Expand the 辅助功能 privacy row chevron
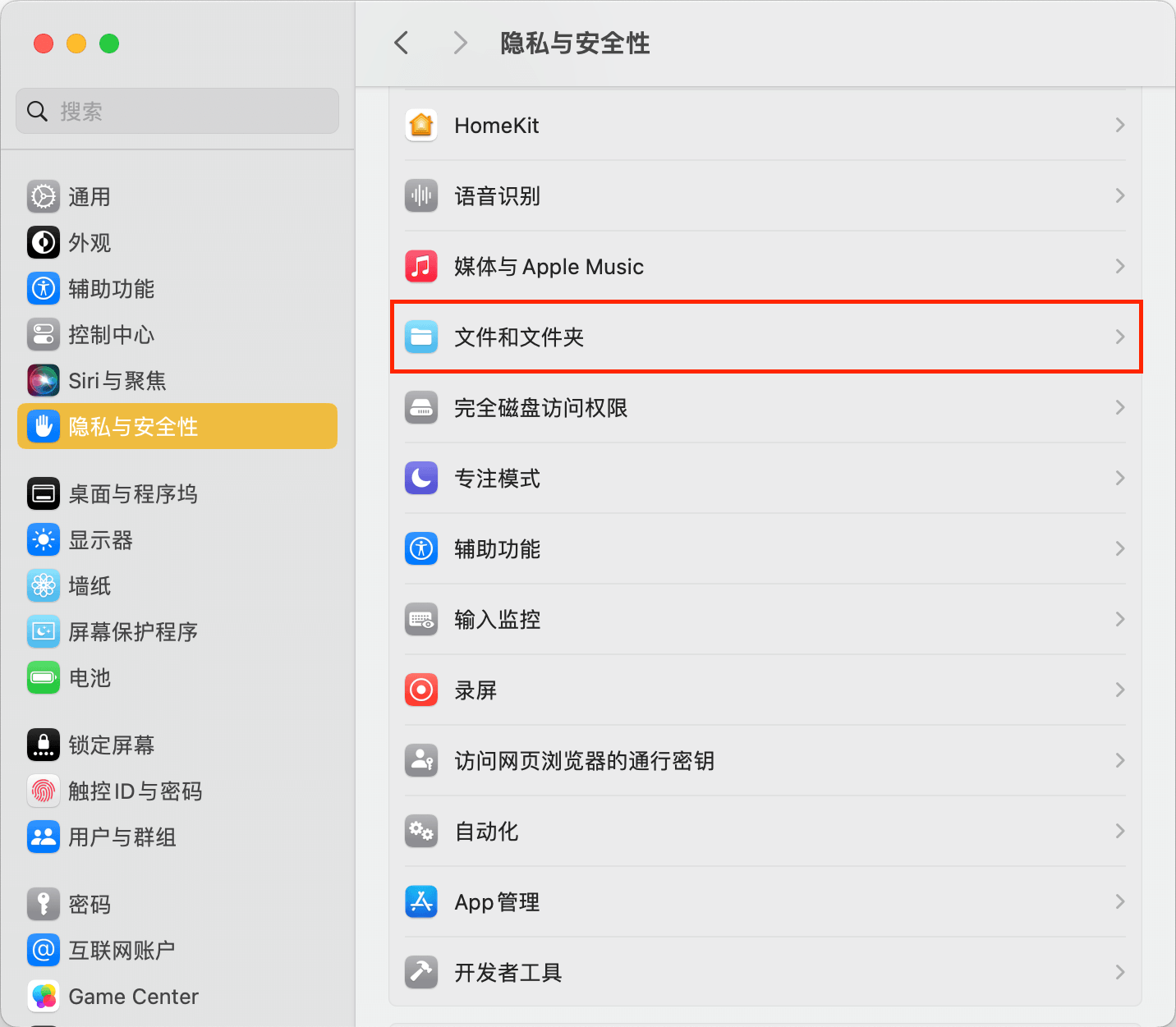Image resolution: width=1176 pixels, height=1027 pixels. [x=1120, y=549]
